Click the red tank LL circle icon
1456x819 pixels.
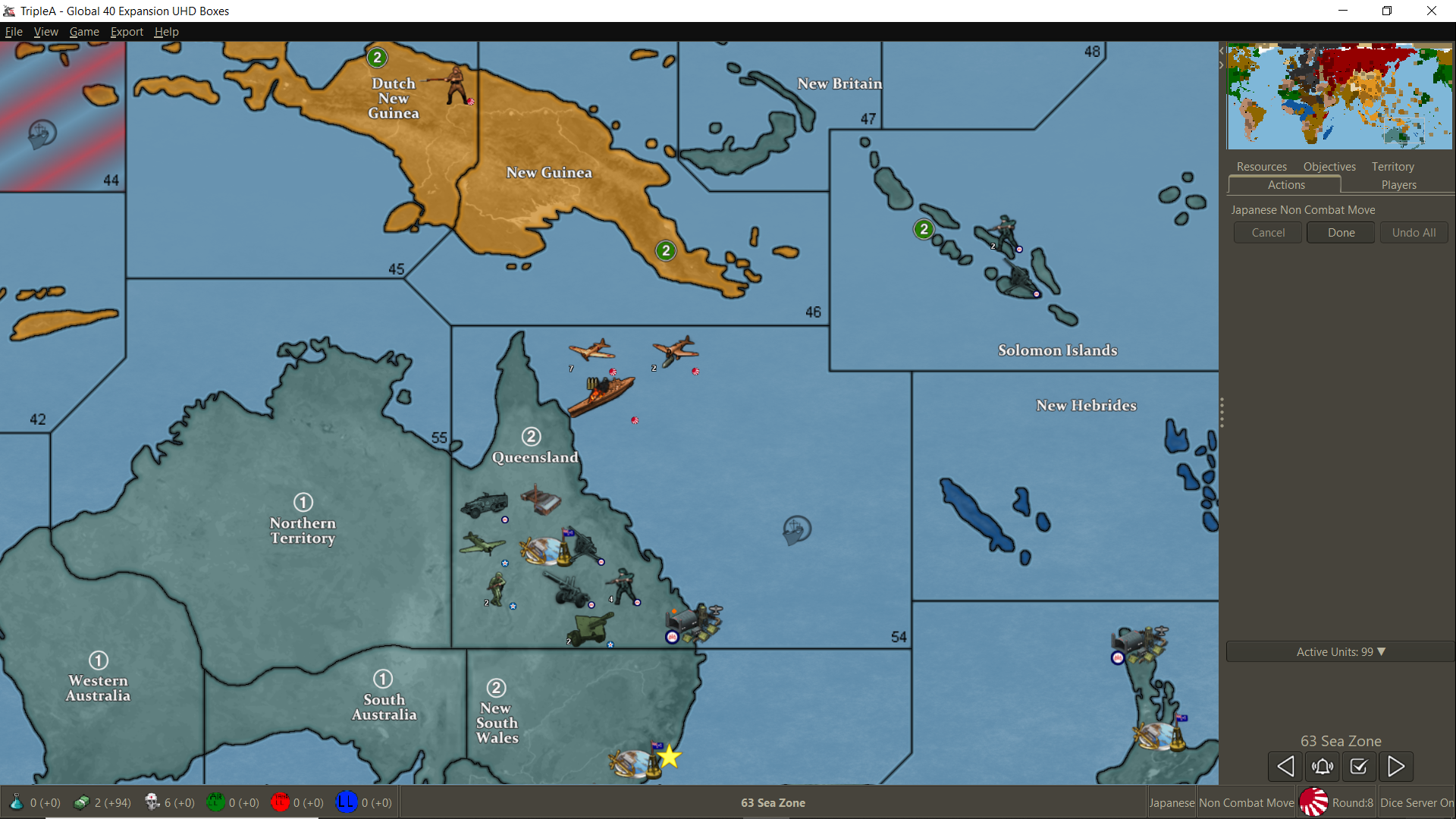click(280, 802)
